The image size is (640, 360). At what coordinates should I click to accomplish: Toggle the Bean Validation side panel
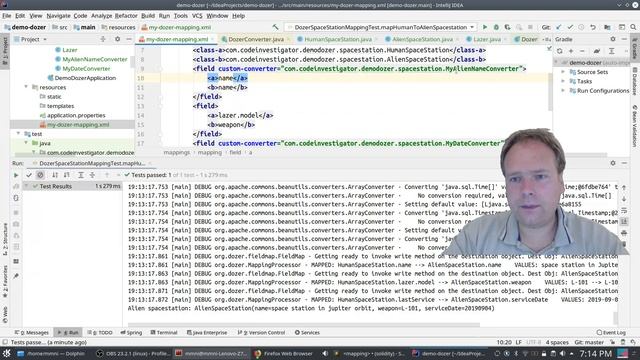(x=635, y=126)
